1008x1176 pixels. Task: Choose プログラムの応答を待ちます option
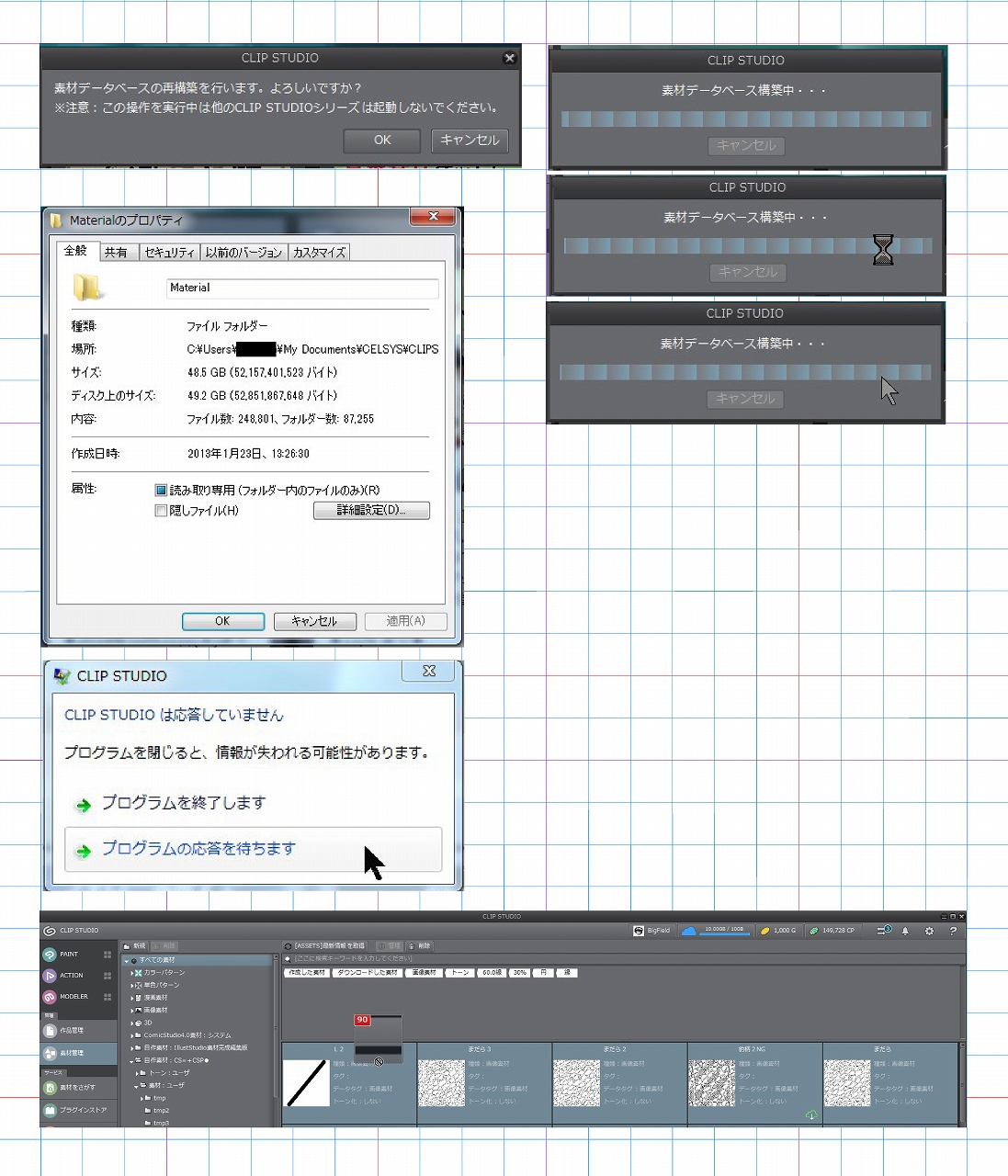(x=254, y=849)
